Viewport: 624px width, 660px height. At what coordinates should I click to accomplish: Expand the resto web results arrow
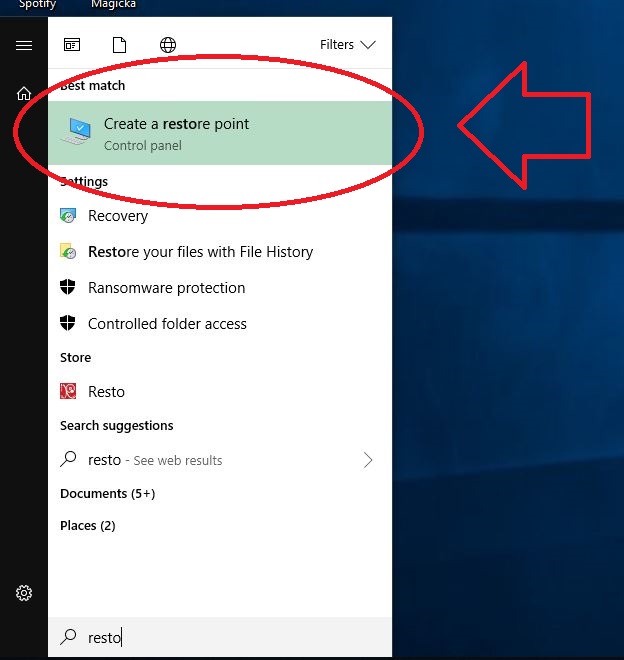(x=368, y=460)
